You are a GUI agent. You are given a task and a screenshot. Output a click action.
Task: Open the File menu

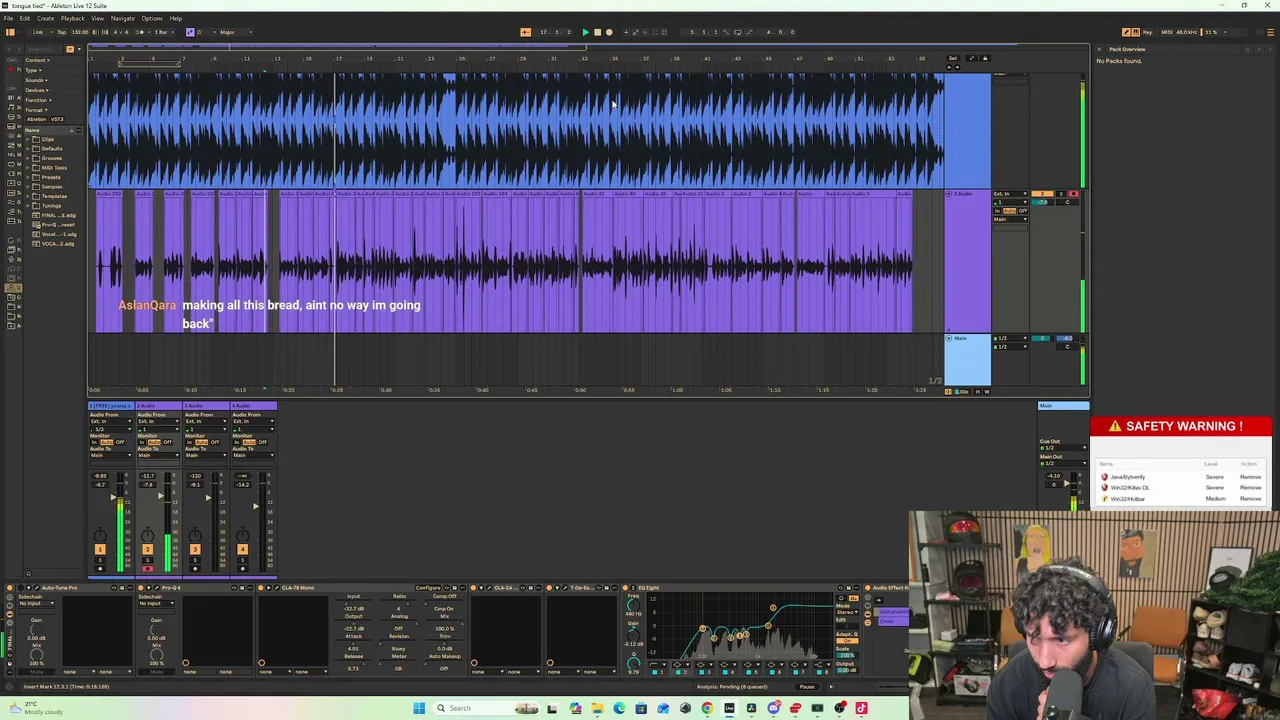click(9, 18)
